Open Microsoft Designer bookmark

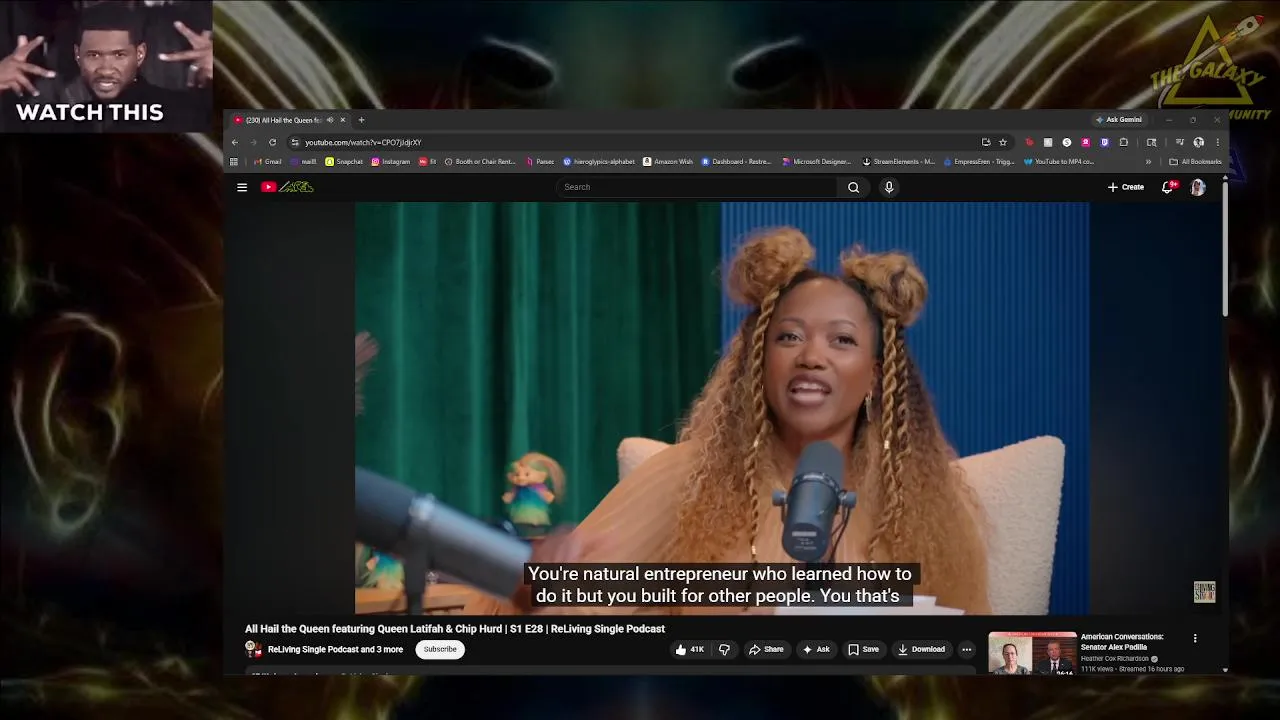(817, 162)
